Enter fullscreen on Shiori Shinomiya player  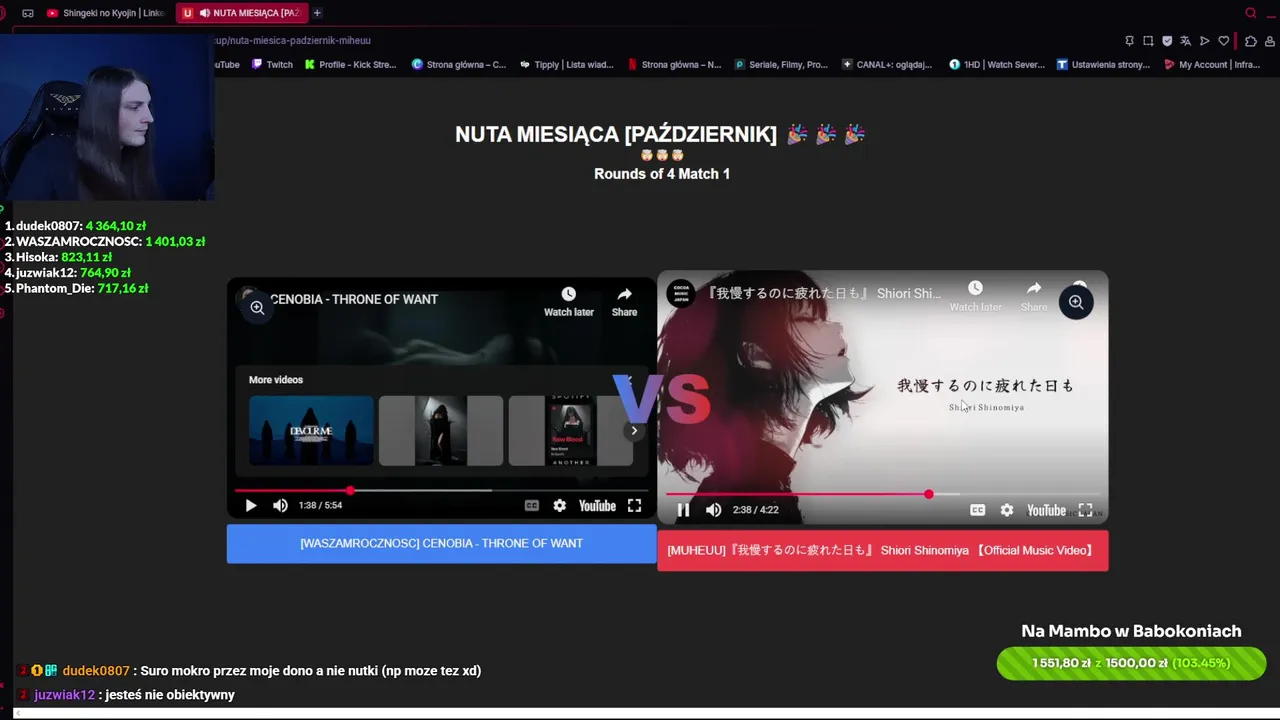click(x=1085, y=510)
